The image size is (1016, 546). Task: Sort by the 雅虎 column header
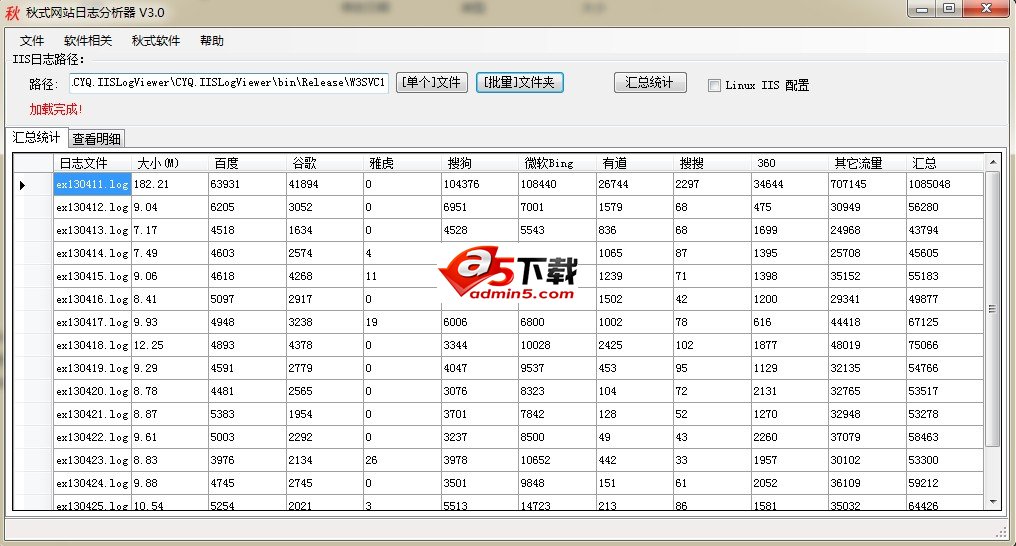pos(402,163)
